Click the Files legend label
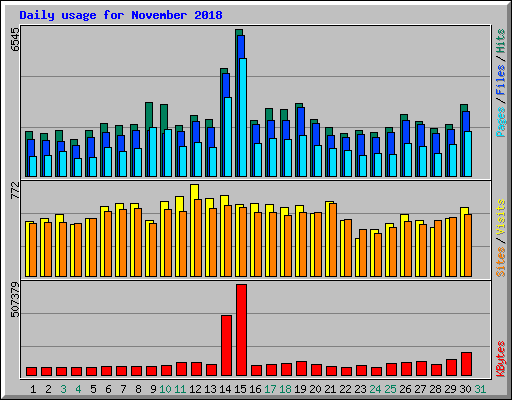512x400 pixels. (501, 79)
